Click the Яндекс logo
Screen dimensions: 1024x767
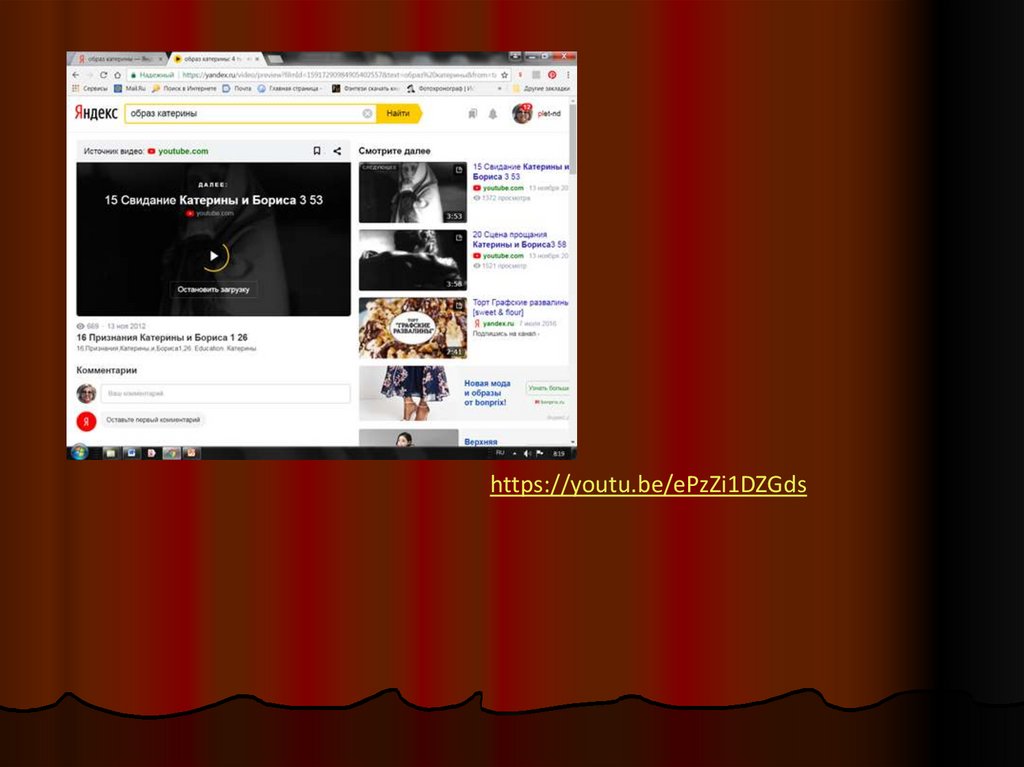[95, 113]
